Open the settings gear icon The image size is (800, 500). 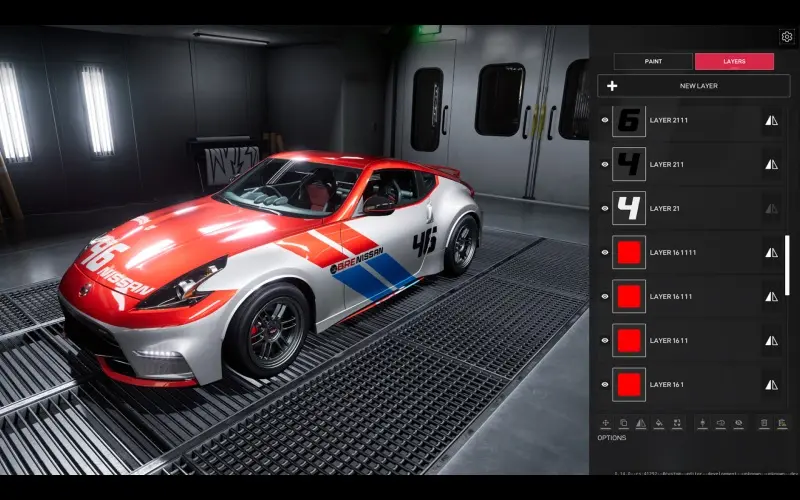(787, 37)
